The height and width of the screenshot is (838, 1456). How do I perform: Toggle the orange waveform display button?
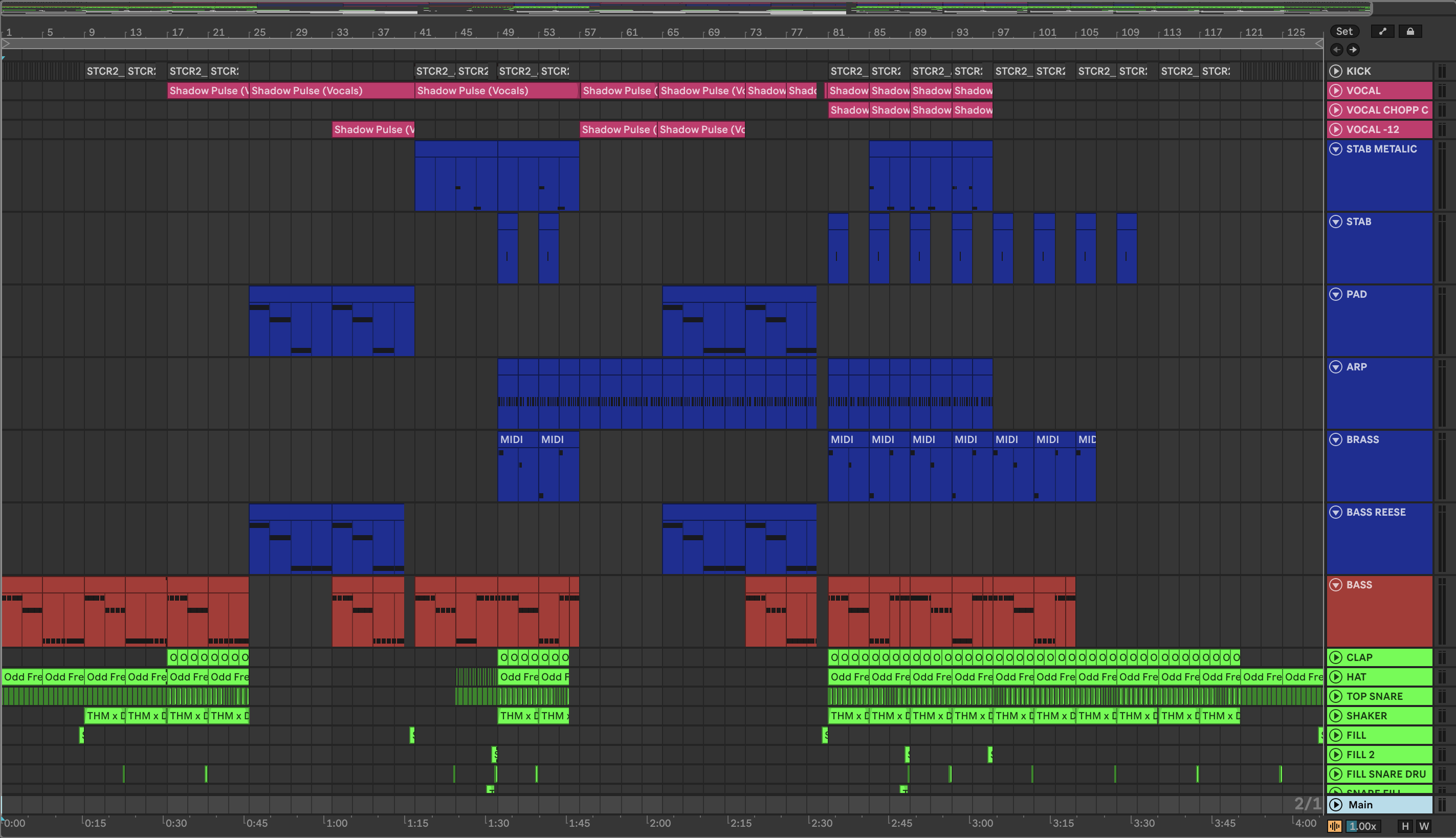1334,827
